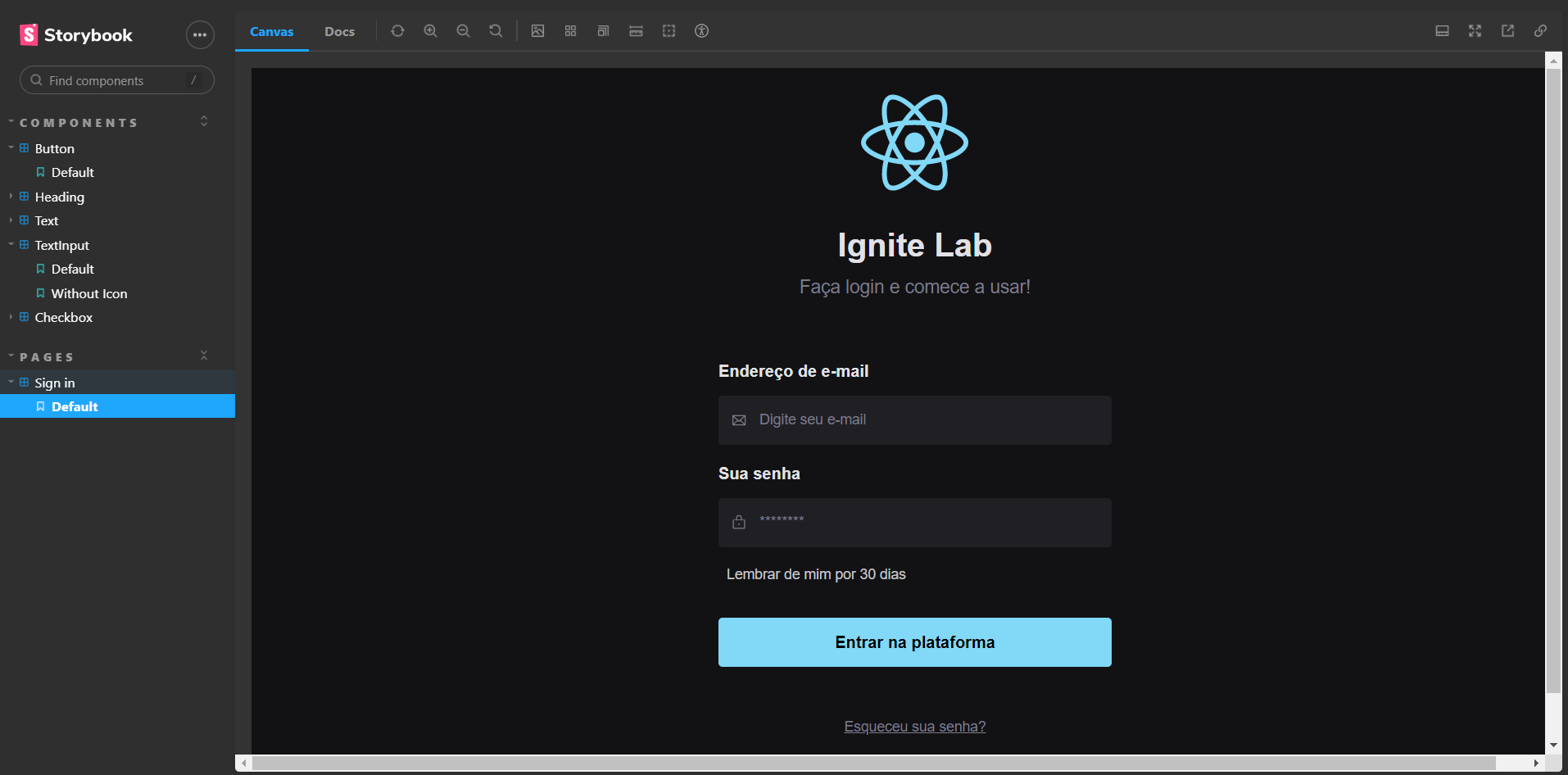Switch to the Canvas tab
This screenshot has width=1568, height=775.
click(x=272, y=31)
